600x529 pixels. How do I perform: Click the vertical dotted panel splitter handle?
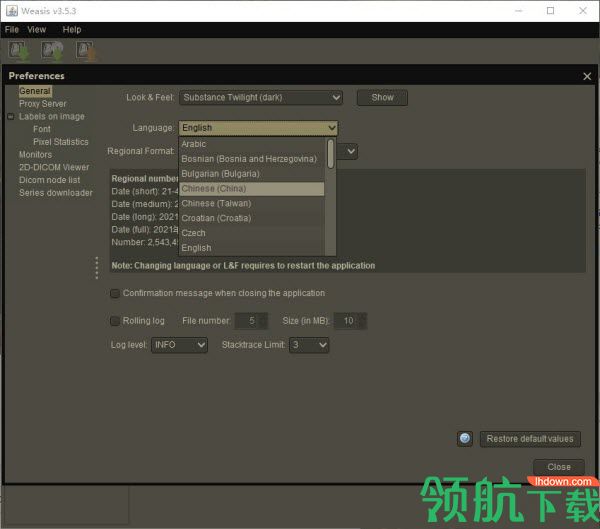96,268
